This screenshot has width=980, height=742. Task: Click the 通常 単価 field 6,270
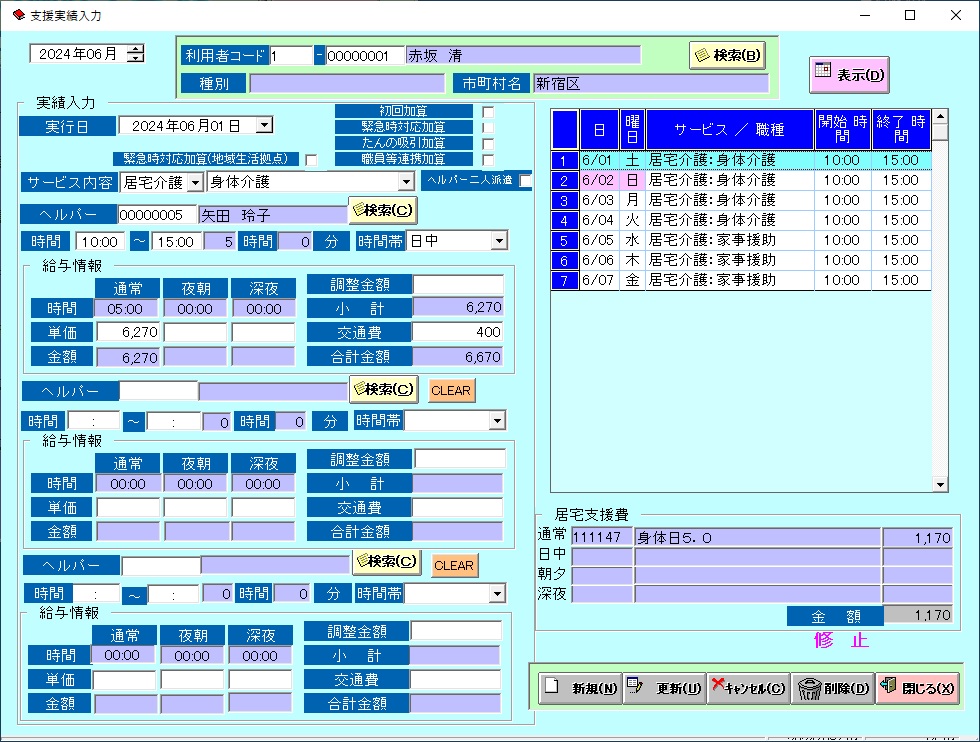(x=128, y=332)
